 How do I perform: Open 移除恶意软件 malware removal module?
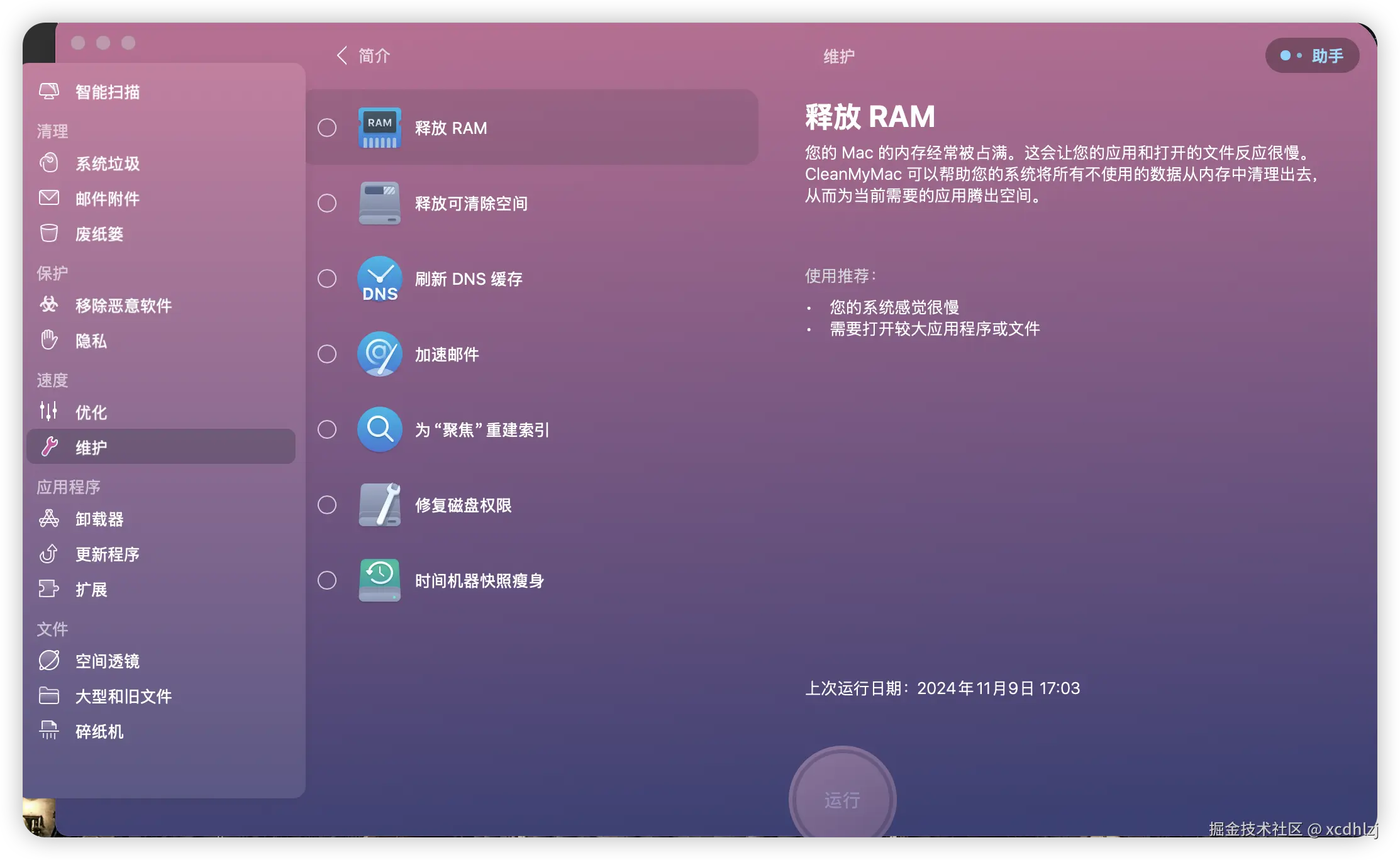click(123, 306)
